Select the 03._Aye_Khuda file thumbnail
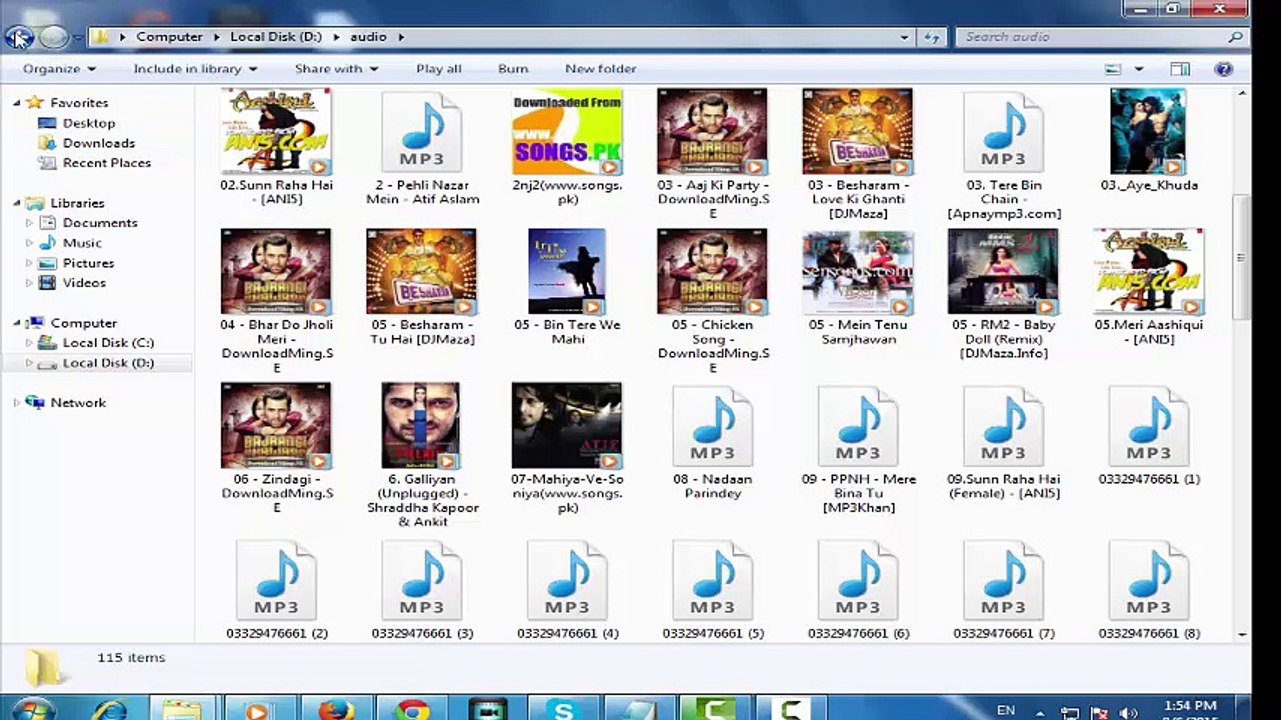Screen dimensions: 1281x720 (1148, 132)
